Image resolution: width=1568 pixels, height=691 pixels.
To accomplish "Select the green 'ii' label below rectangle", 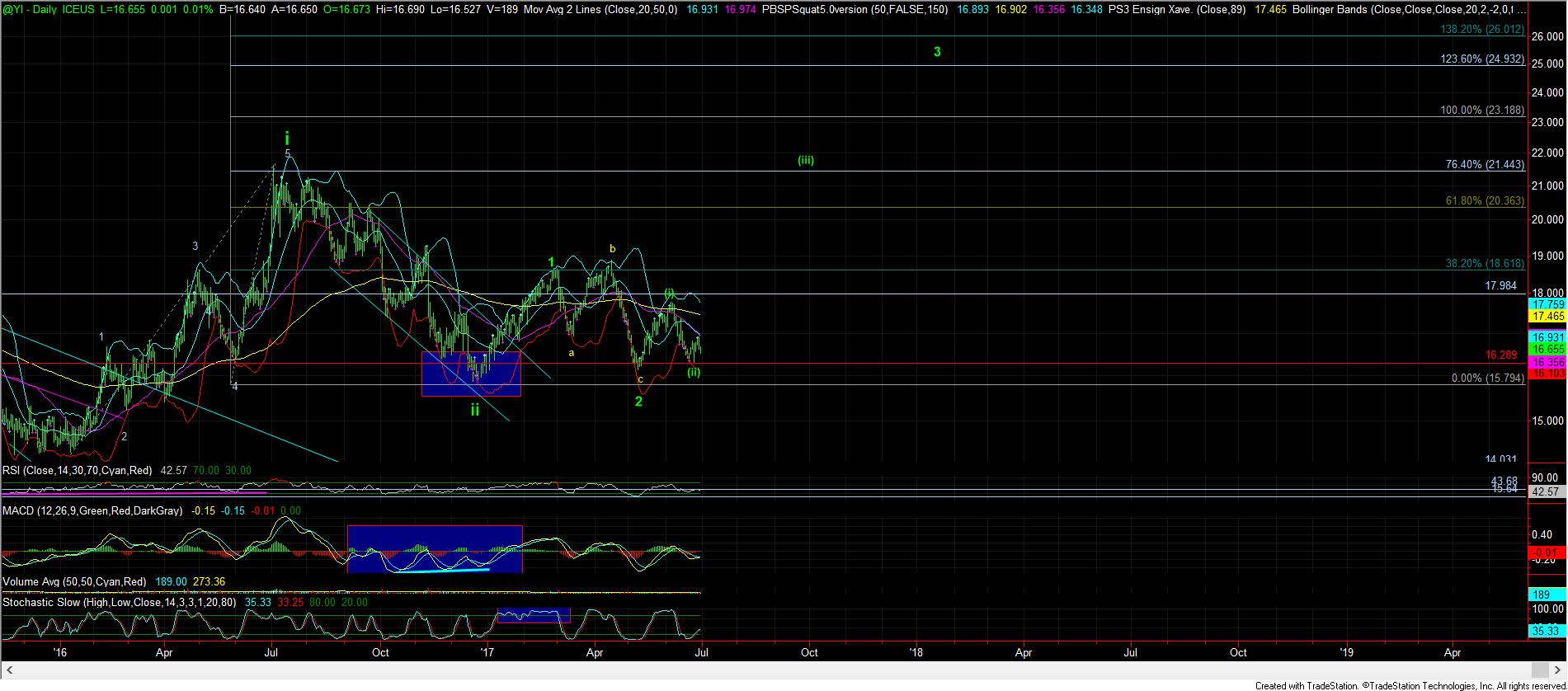I will [475, 410].
